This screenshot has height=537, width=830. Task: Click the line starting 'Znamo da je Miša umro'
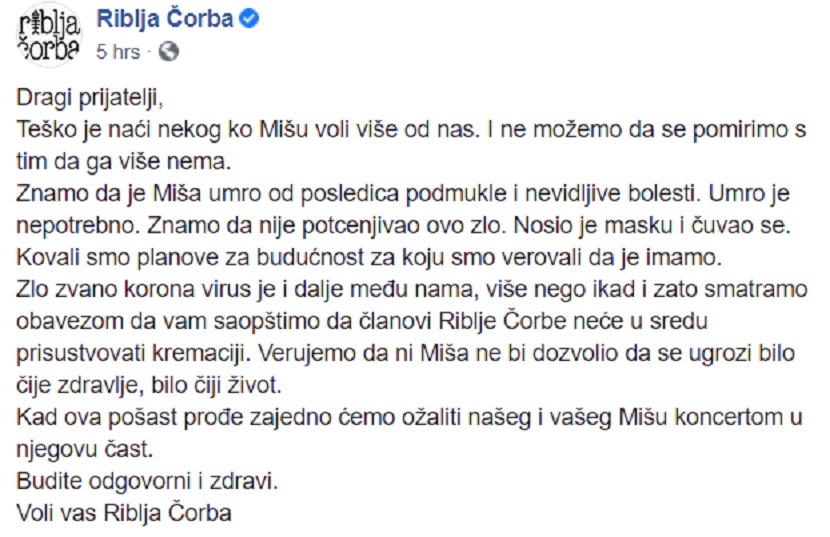(403, 194)
